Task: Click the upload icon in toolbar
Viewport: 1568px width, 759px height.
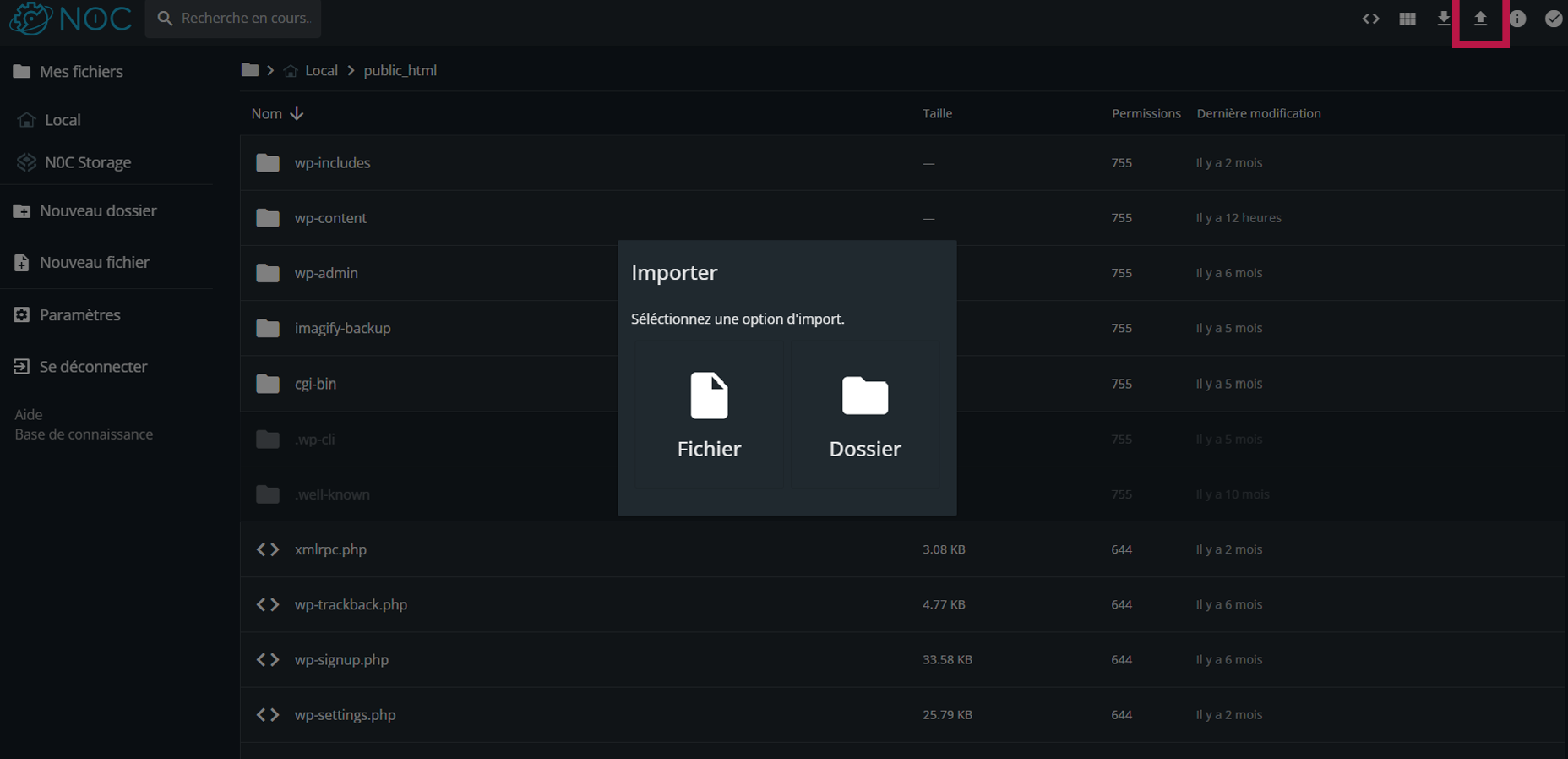Action: 1480,19
